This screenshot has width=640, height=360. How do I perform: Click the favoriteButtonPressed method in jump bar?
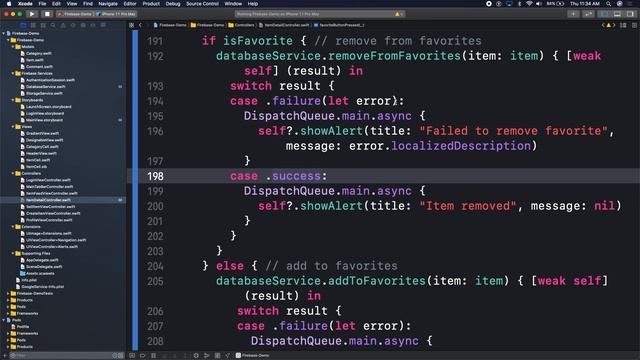pyautogui.click(x=339, y=25)
